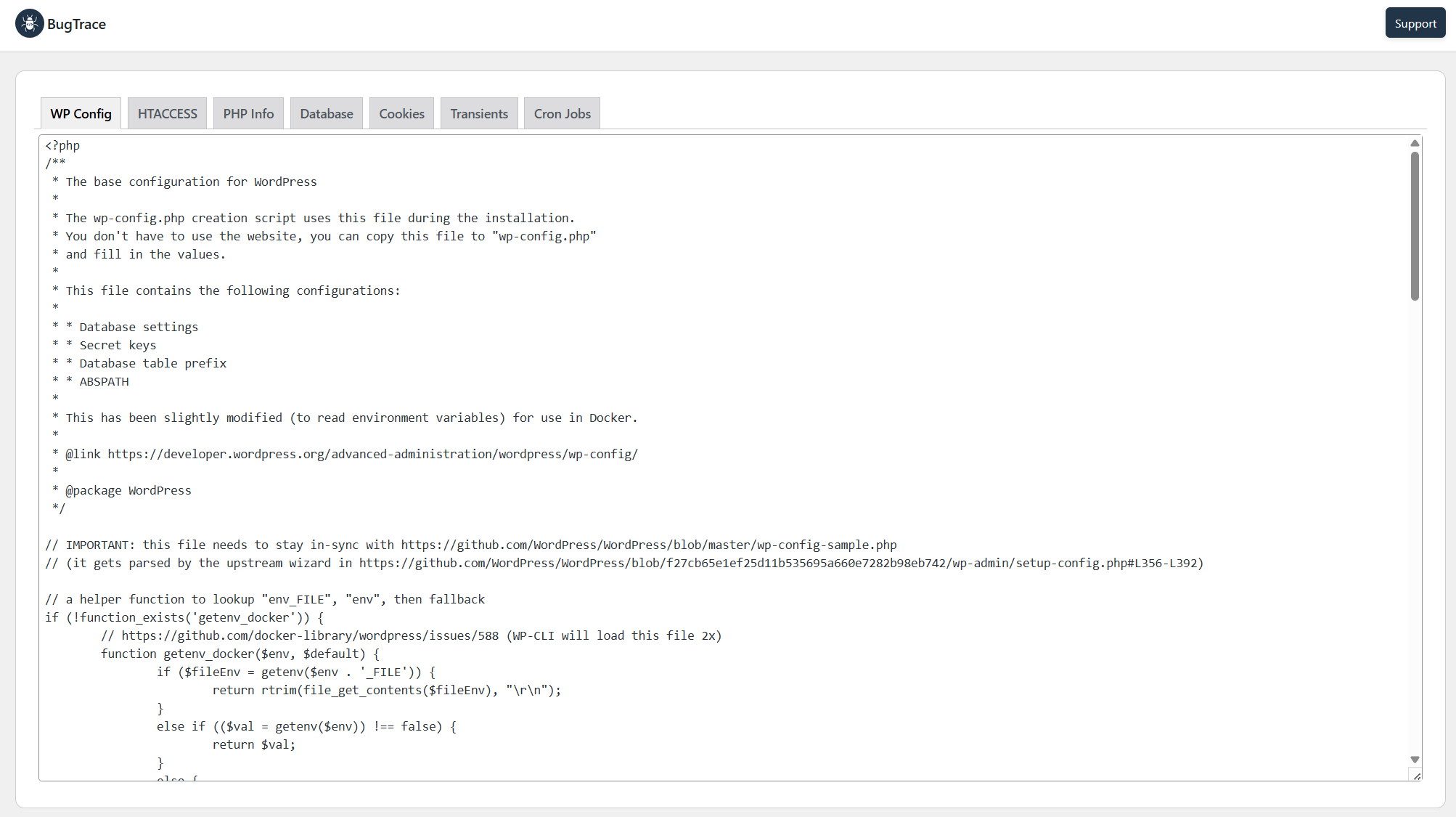This screenshot has width=1456, height=817.
Task: Click the scrollbar up arrow
Action: (1415, 143)
